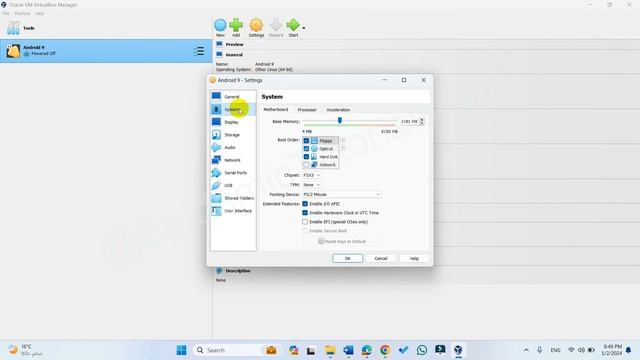Screen dimensions: 640x360
Task: Open the File menu
Action: pyautogui.click(x=6, y=13)
